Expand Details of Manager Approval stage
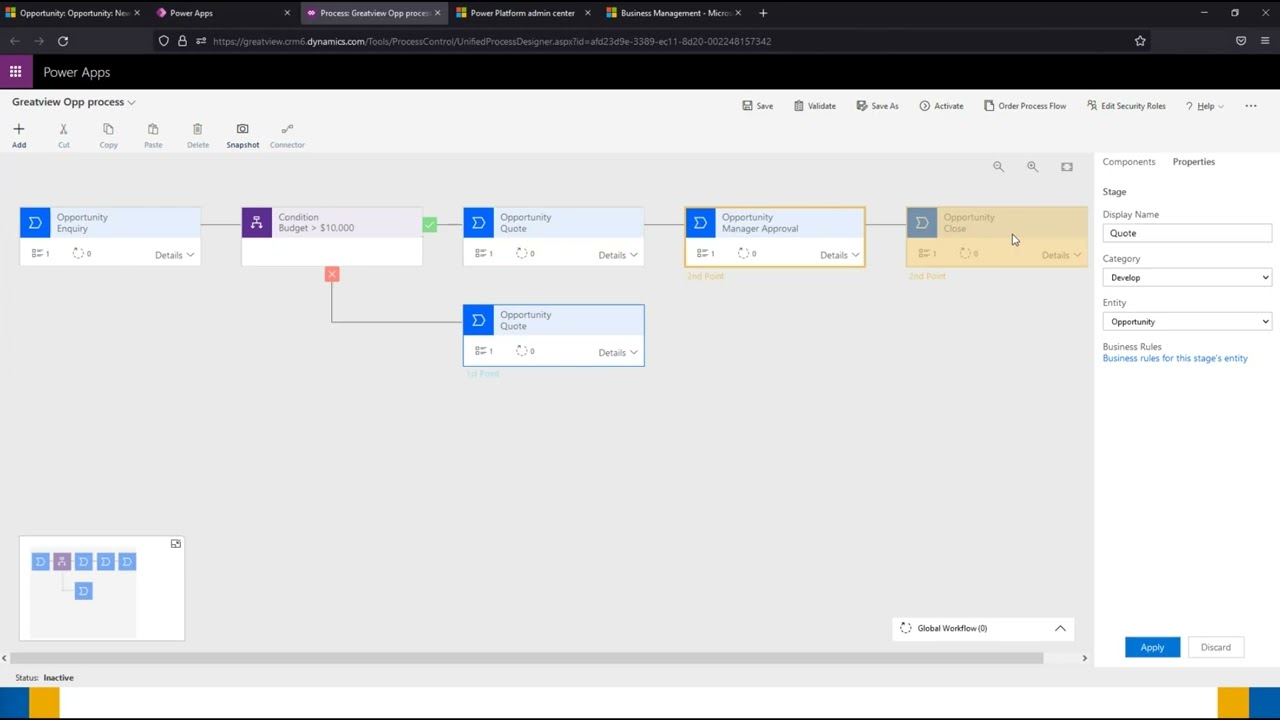Screen dimensions: 1280x720 click(840, 255)
